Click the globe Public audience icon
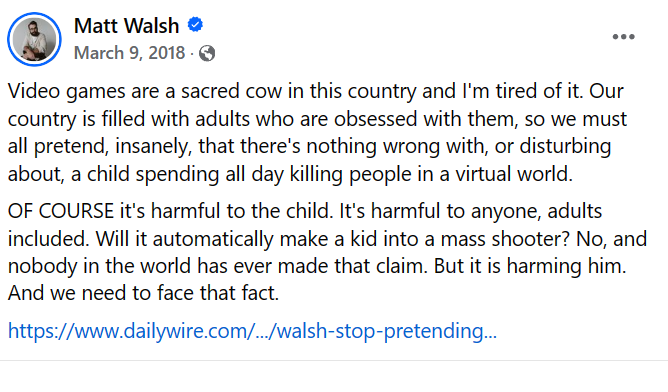This screenshot has width=668, height=392. coord(207,54)
